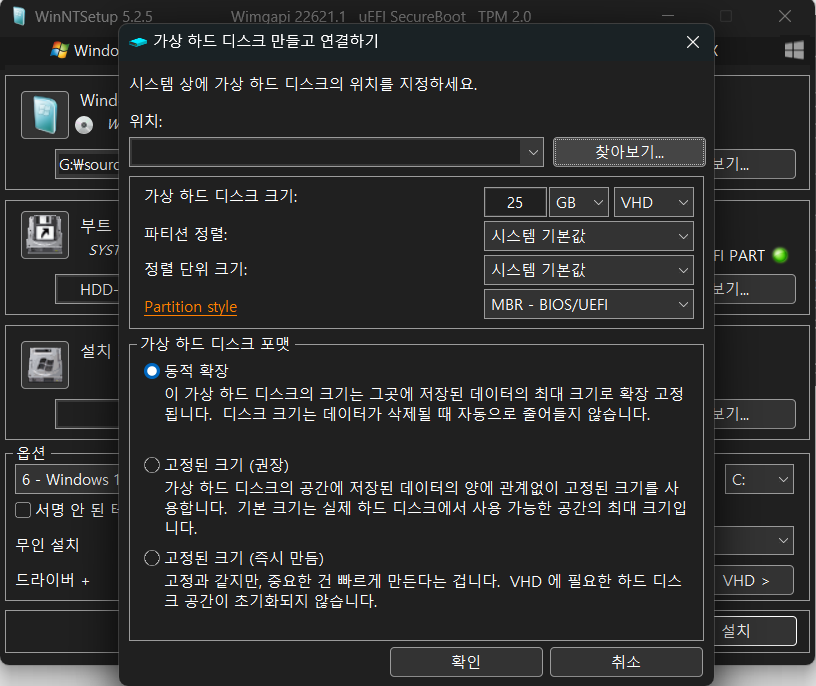Click the disk size field showing 25
The width and height of the screenshot is (816, 686).
pyautogui.click(x=515, y=202)
